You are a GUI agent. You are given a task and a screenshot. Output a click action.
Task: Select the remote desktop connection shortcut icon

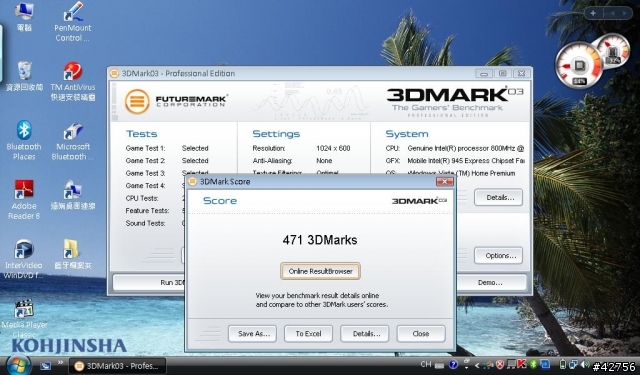(73, 195)
